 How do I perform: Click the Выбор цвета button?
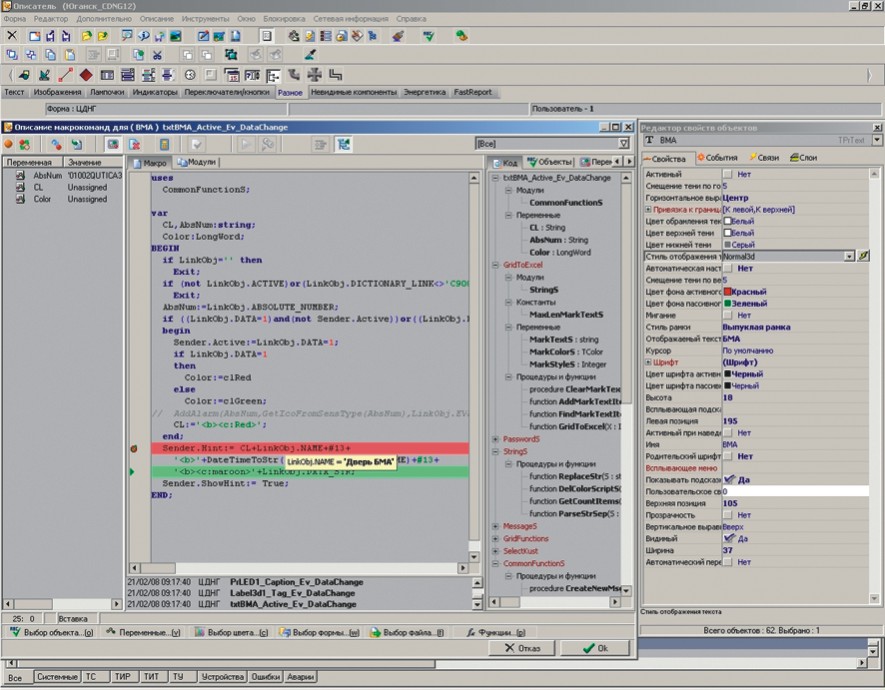(231, 632)
